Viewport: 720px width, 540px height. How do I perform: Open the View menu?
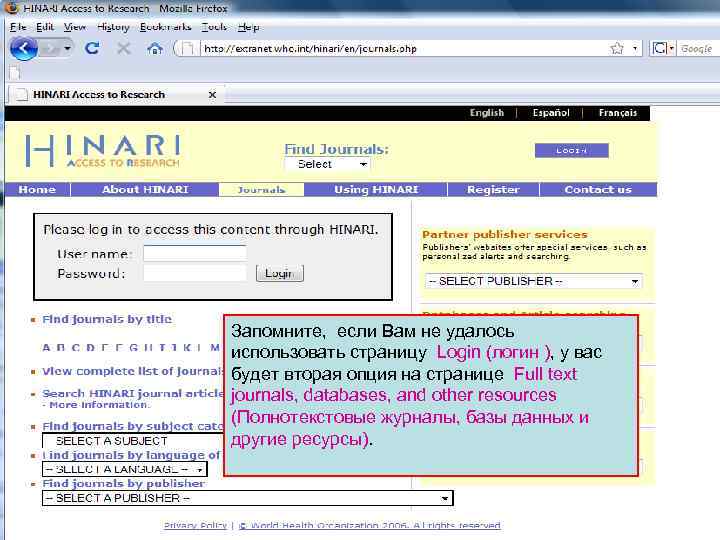[75, 27]
